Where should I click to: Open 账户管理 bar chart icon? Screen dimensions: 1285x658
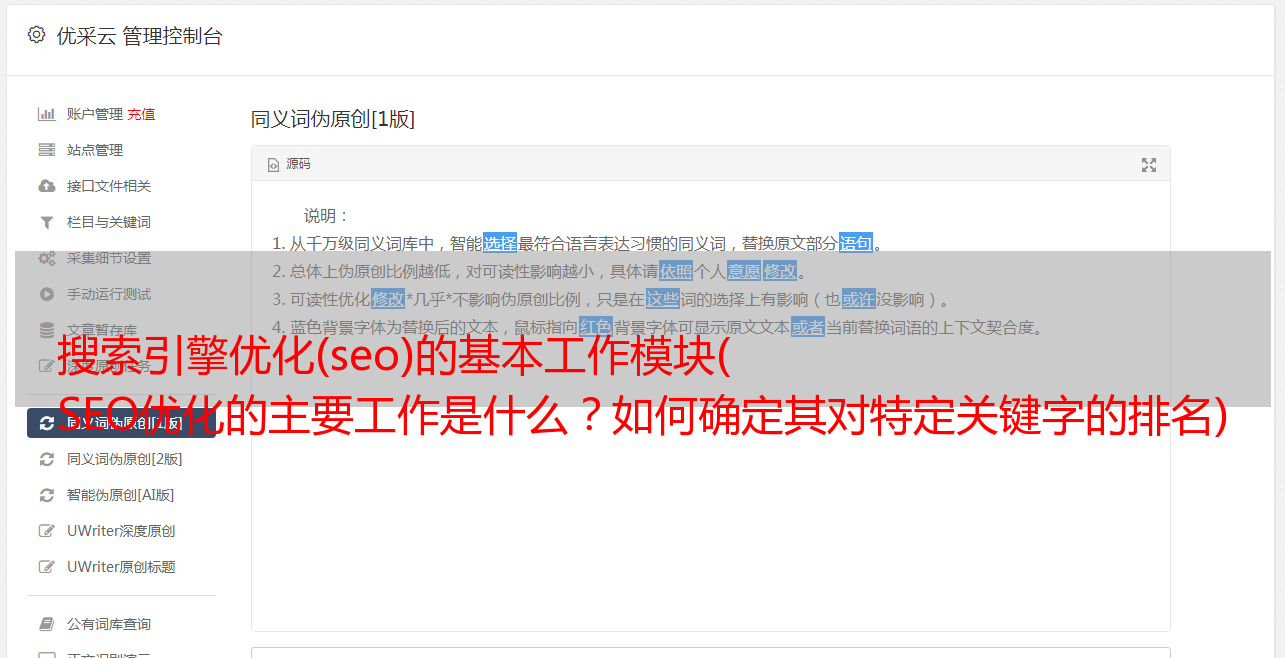(x=46, y=114)
